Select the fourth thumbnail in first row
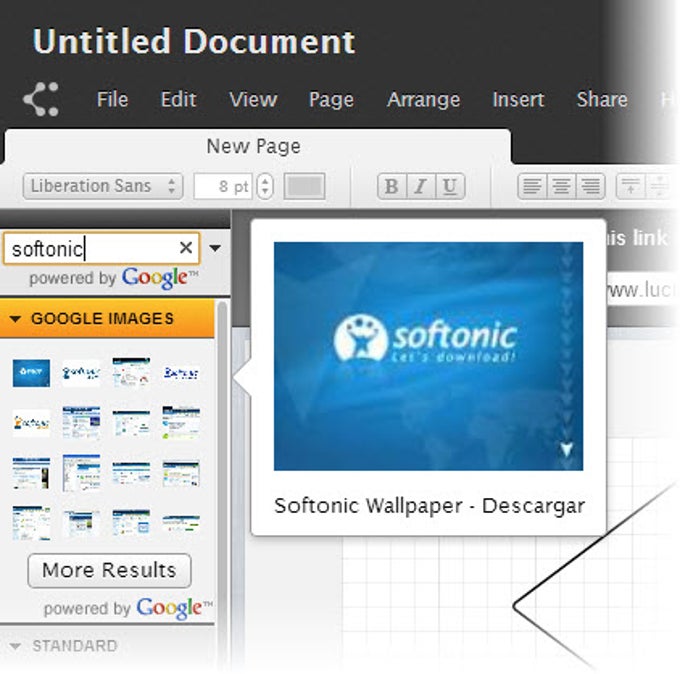The image size is (680, 674). (181, 373)
